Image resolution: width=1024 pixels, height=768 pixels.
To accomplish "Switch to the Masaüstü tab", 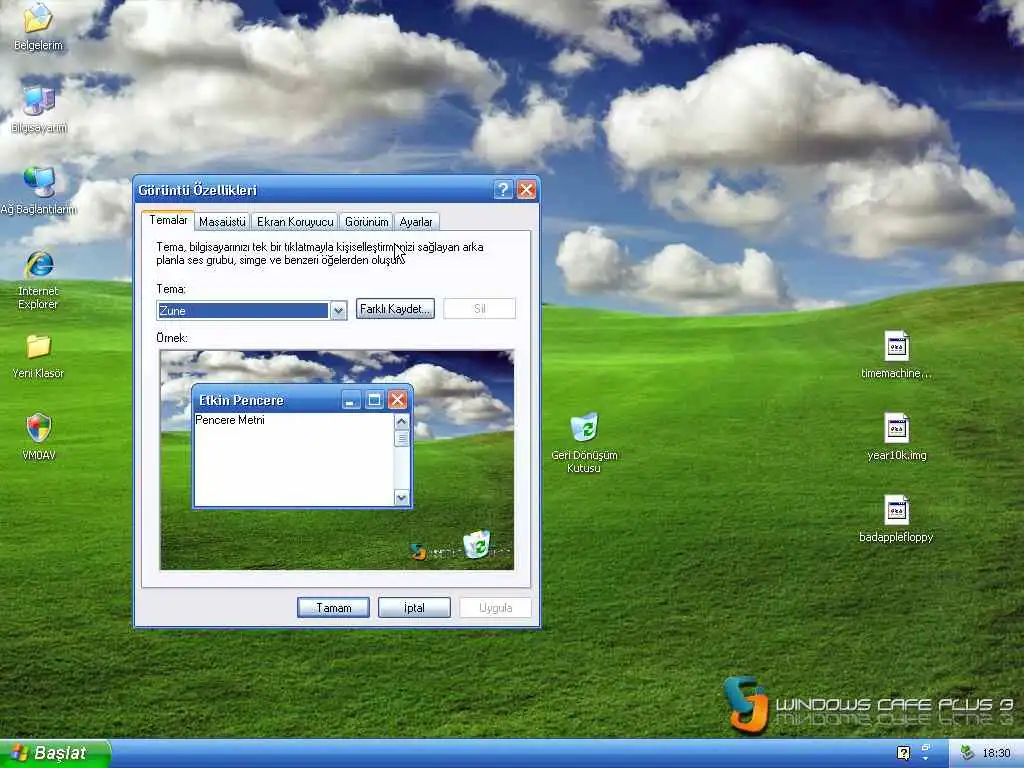I will 222,222.
